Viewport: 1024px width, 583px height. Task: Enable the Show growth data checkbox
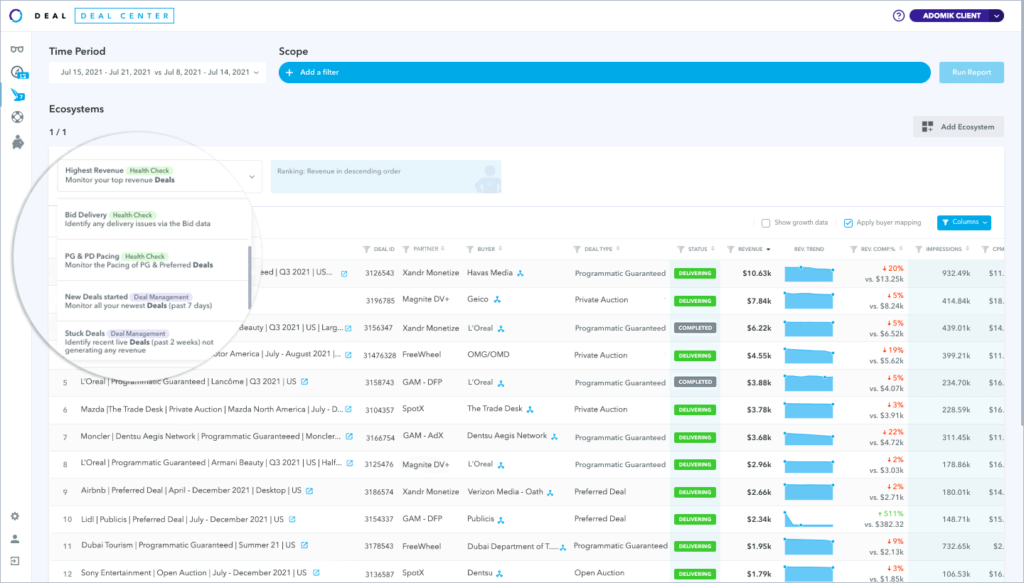[766, 223]
